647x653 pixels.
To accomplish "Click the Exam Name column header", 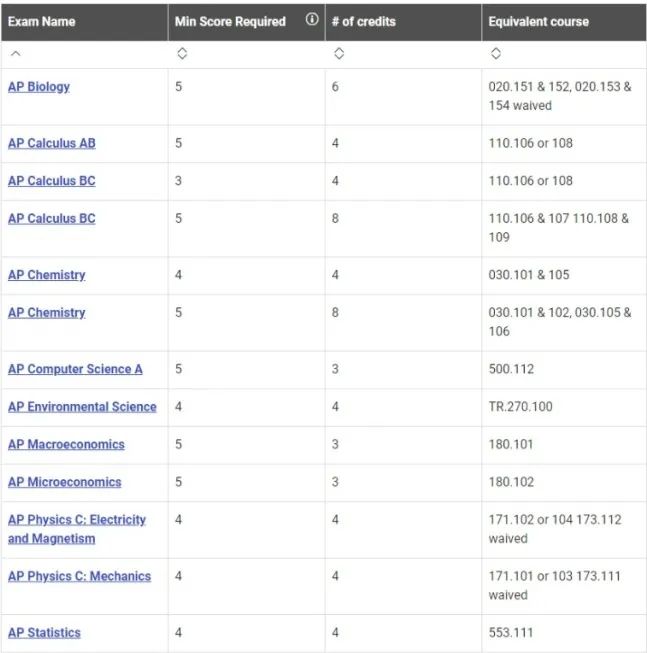I will click(x=41, y=21).
